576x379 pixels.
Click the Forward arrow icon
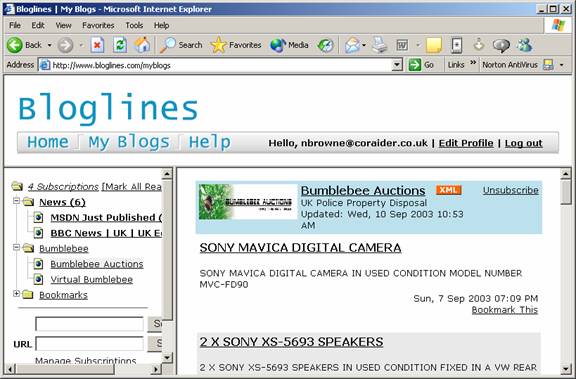(x=65, y=46)
